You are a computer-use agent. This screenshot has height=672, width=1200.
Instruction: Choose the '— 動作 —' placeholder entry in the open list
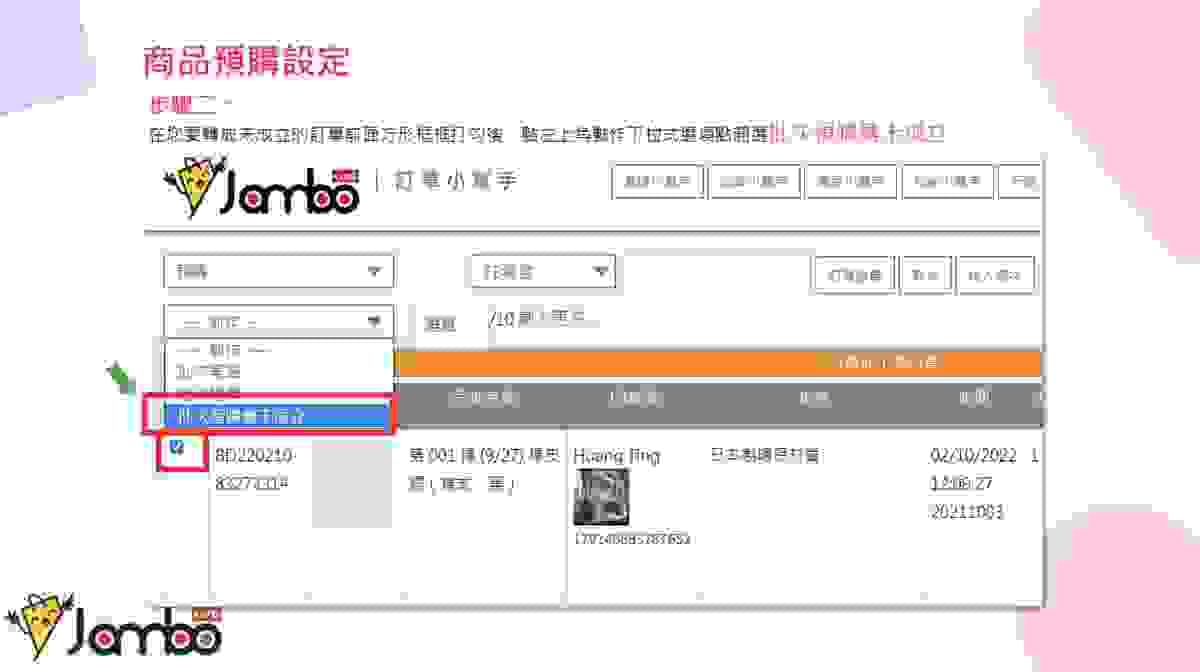(225, 351)
